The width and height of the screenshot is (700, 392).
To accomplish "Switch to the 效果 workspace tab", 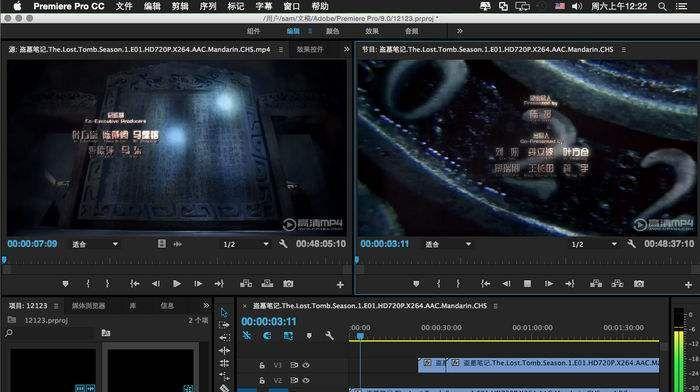I will pos(372,31).
